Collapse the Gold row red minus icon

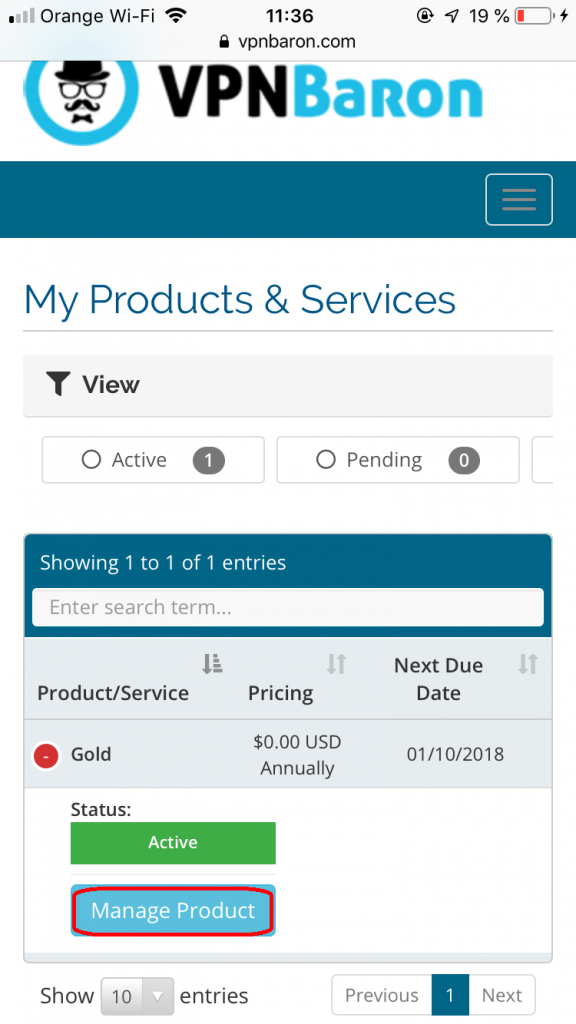(x=46, y=756)
